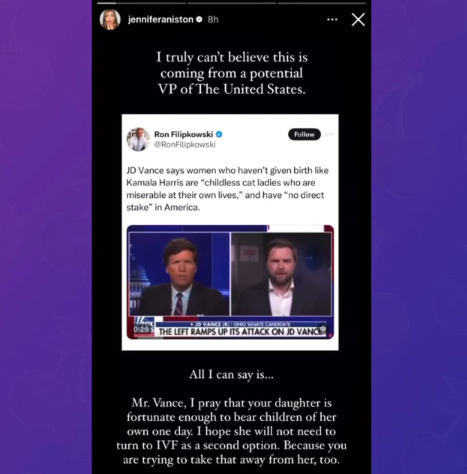Click the 'The Left Ramps Up' news banner
This screenshot has width=467, height=474.
pos(241,332)
